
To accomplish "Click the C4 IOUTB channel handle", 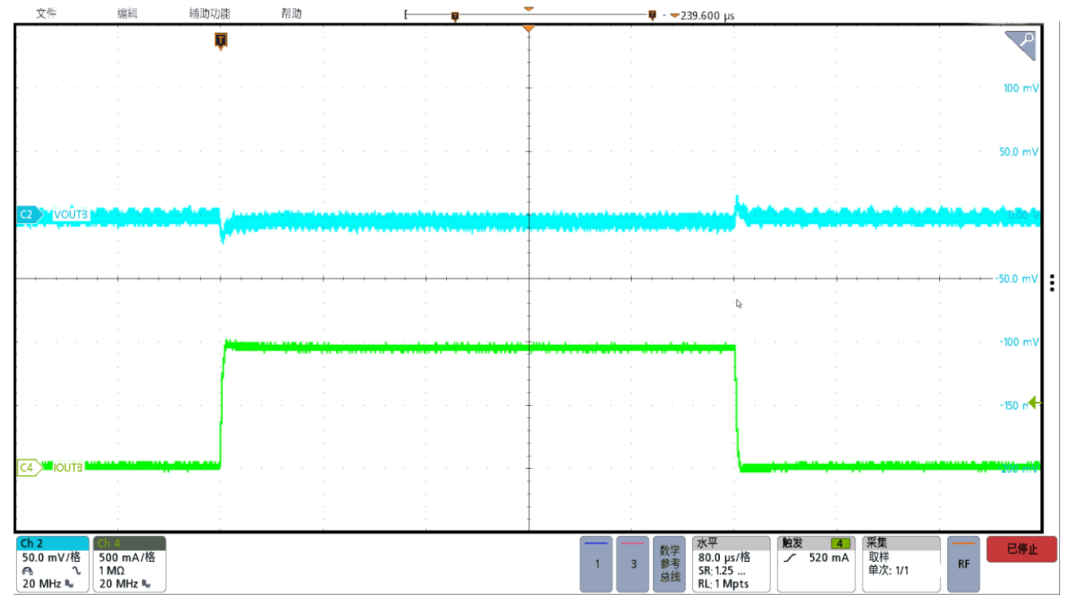I will 30,467.
